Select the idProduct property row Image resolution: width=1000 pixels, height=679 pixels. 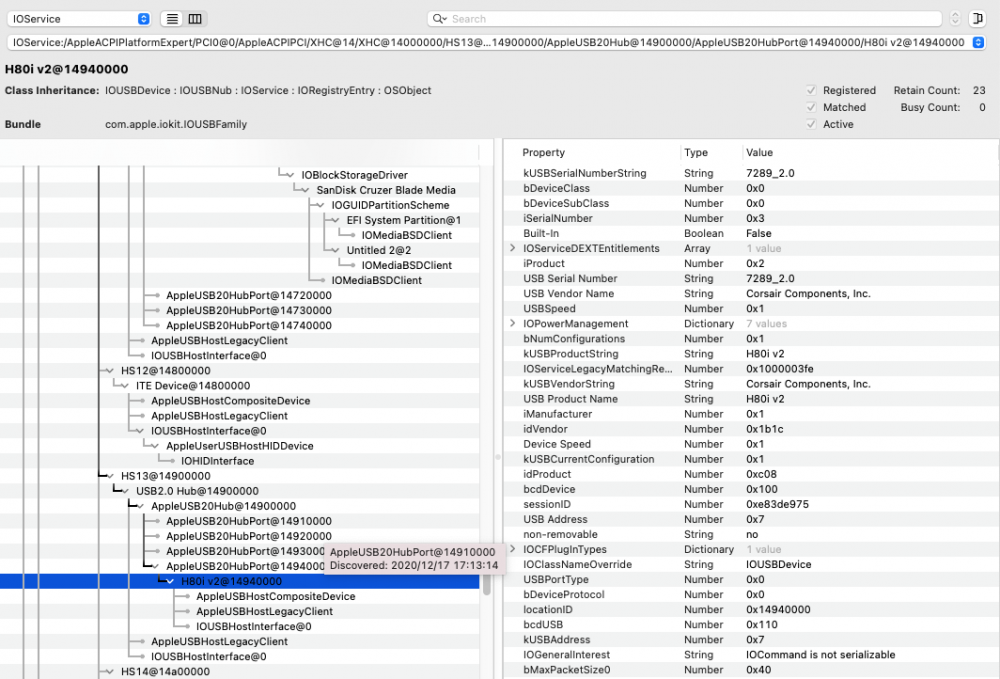pyautogui.click(x=751, y=474)
